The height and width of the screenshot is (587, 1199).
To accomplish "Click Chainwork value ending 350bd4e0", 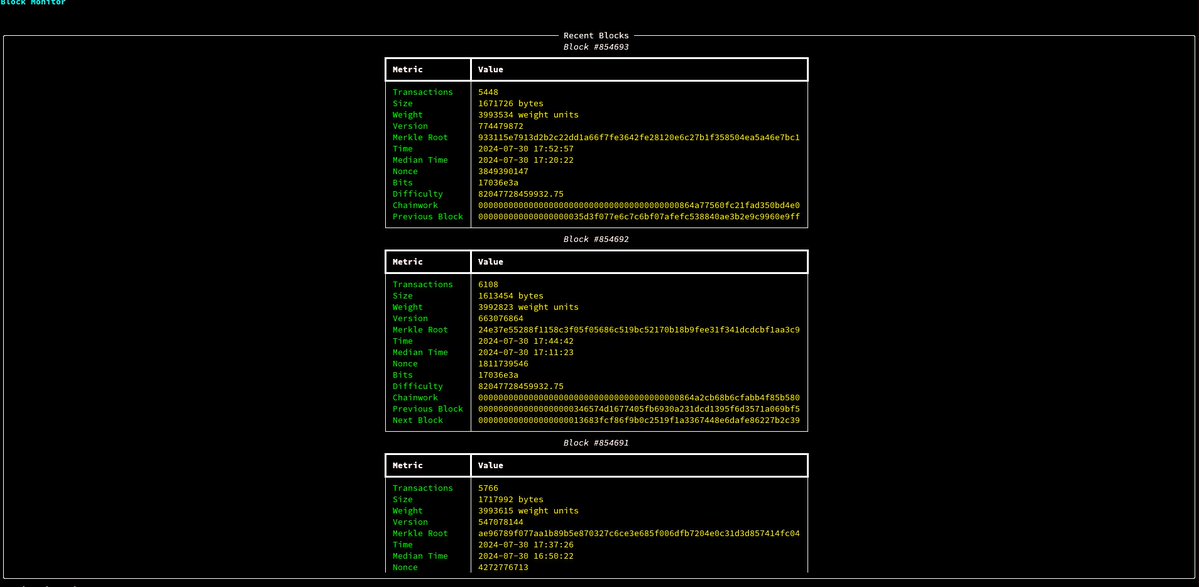I will 638,205.
